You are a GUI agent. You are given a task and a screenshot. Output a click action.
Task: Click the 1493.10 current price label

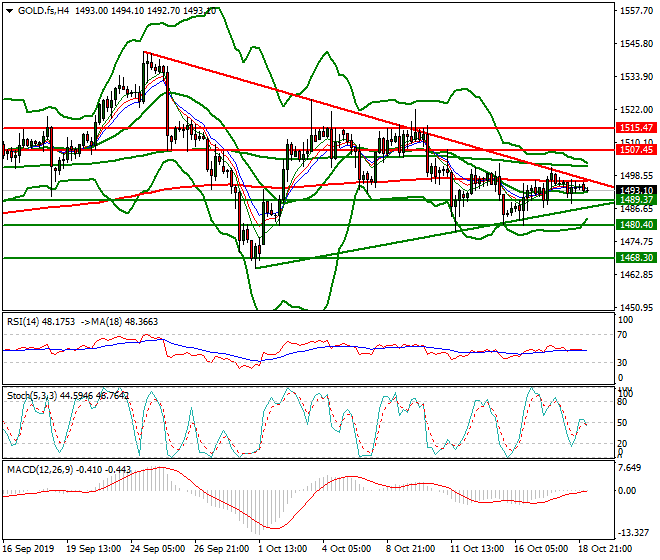636,191
